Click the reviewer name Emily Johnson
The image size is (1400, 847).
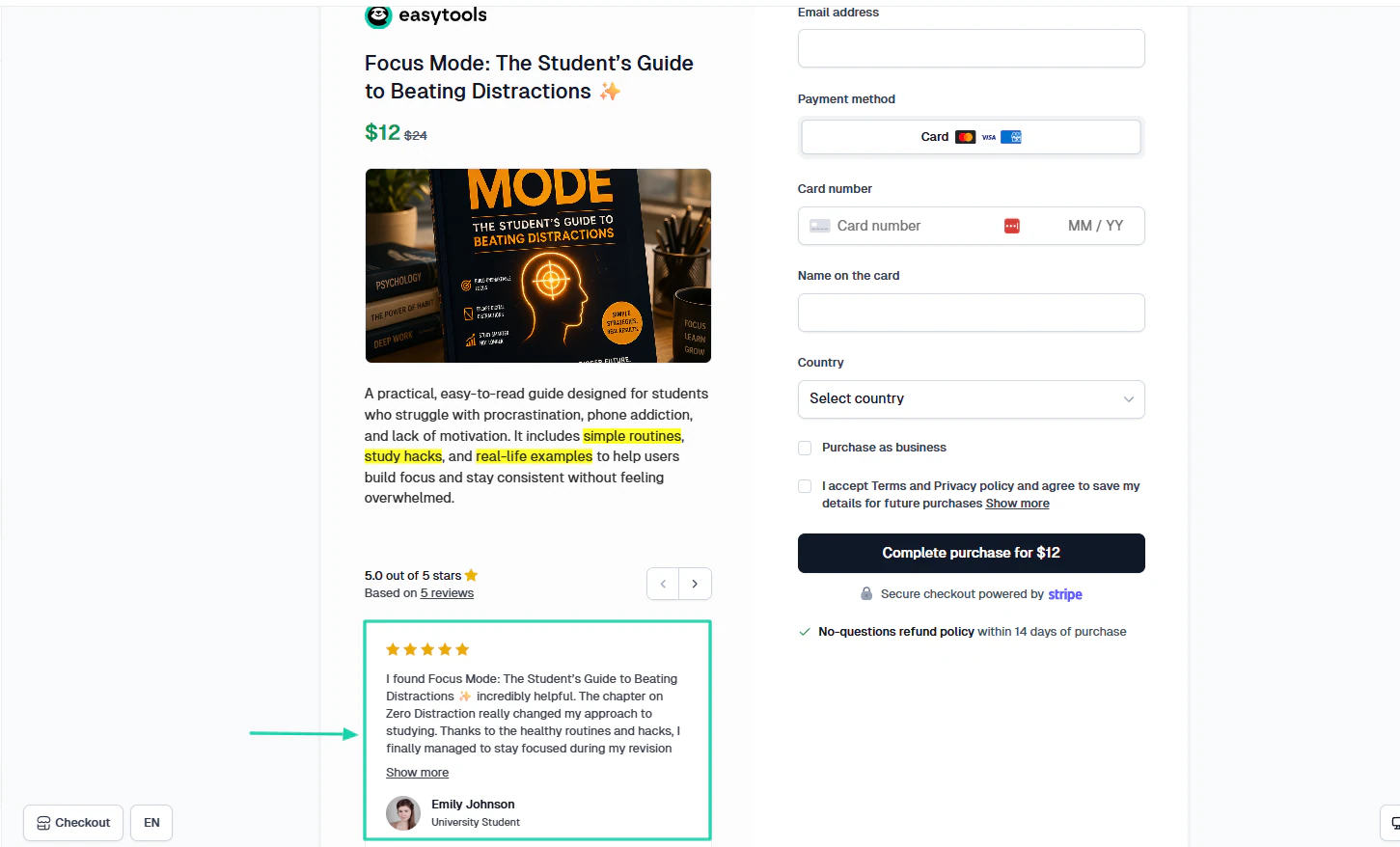click(473, 805)
